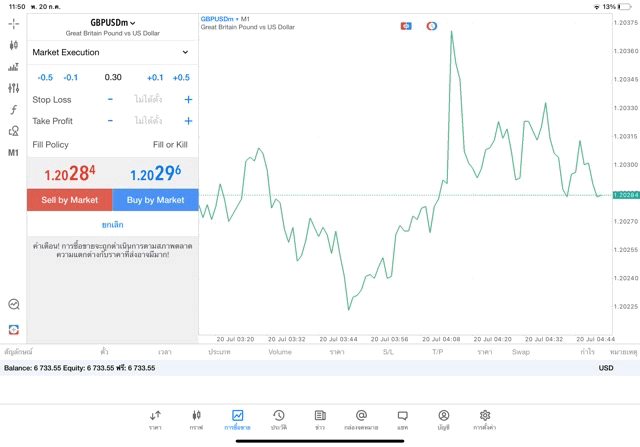This screenshot has height=447, width=640.
Task: Open the indicators bar chart icon
Action: (x=13, y=67)
